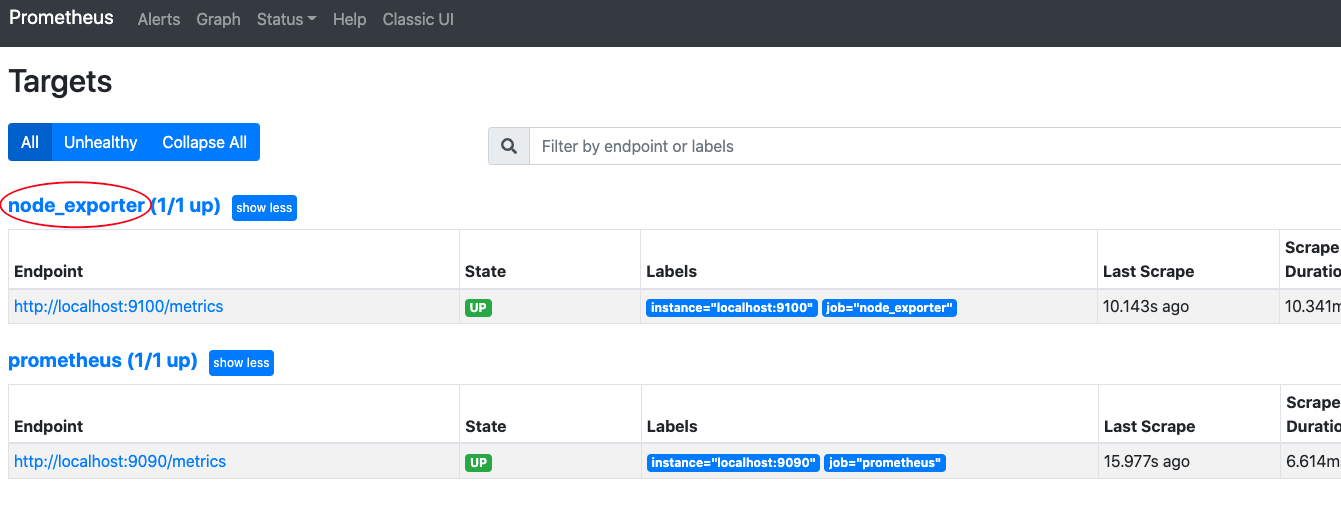The height and width of the screenshot is (530, 1341).
Task: Show only Unhealthy targets
Action: [x=100, y=142]
